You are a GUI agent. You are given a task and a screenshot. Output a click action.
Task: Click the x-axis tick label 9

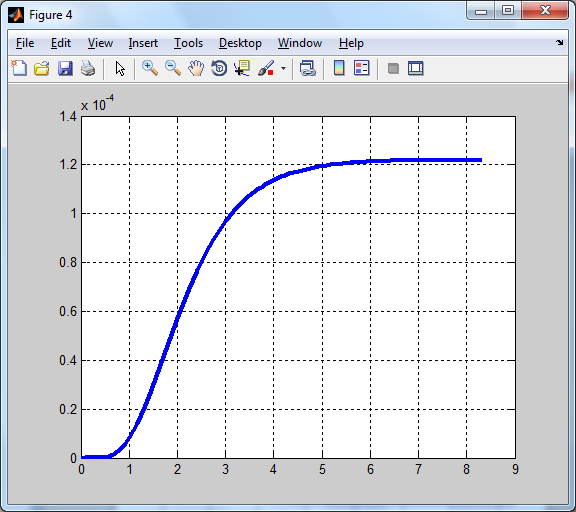pyautogui.click(x=515, y=469)
